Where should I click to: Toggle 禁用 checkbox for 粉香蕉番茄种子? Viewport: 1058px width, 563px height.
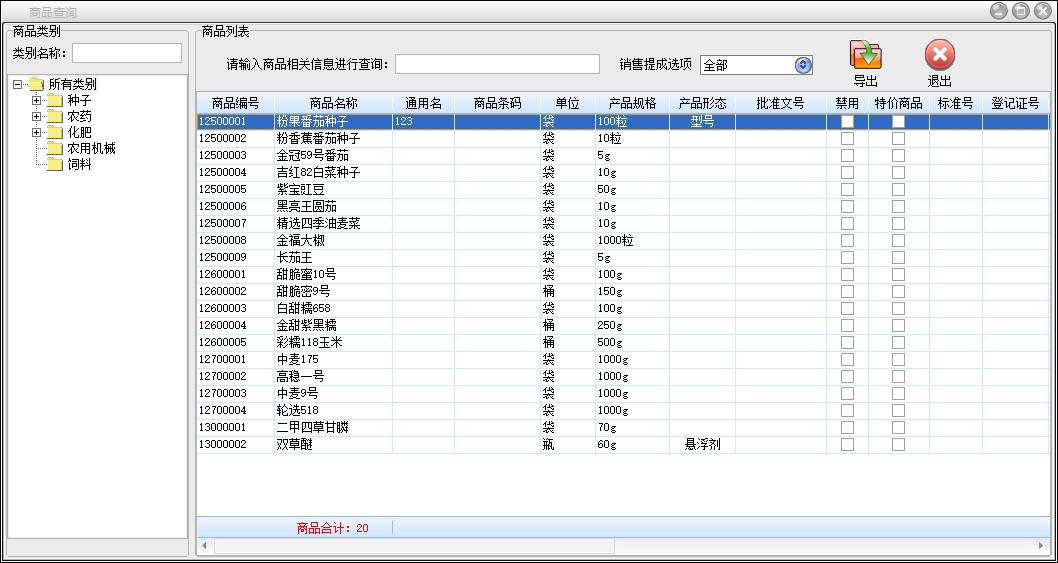847,139
